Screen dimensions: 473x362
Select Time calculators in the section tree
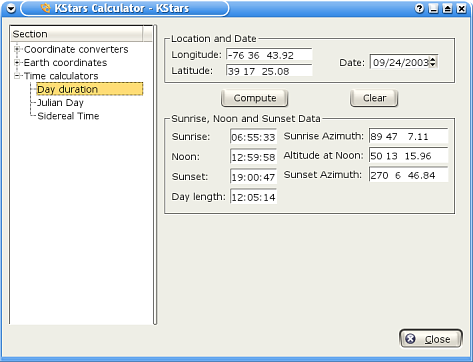point(61,76)
